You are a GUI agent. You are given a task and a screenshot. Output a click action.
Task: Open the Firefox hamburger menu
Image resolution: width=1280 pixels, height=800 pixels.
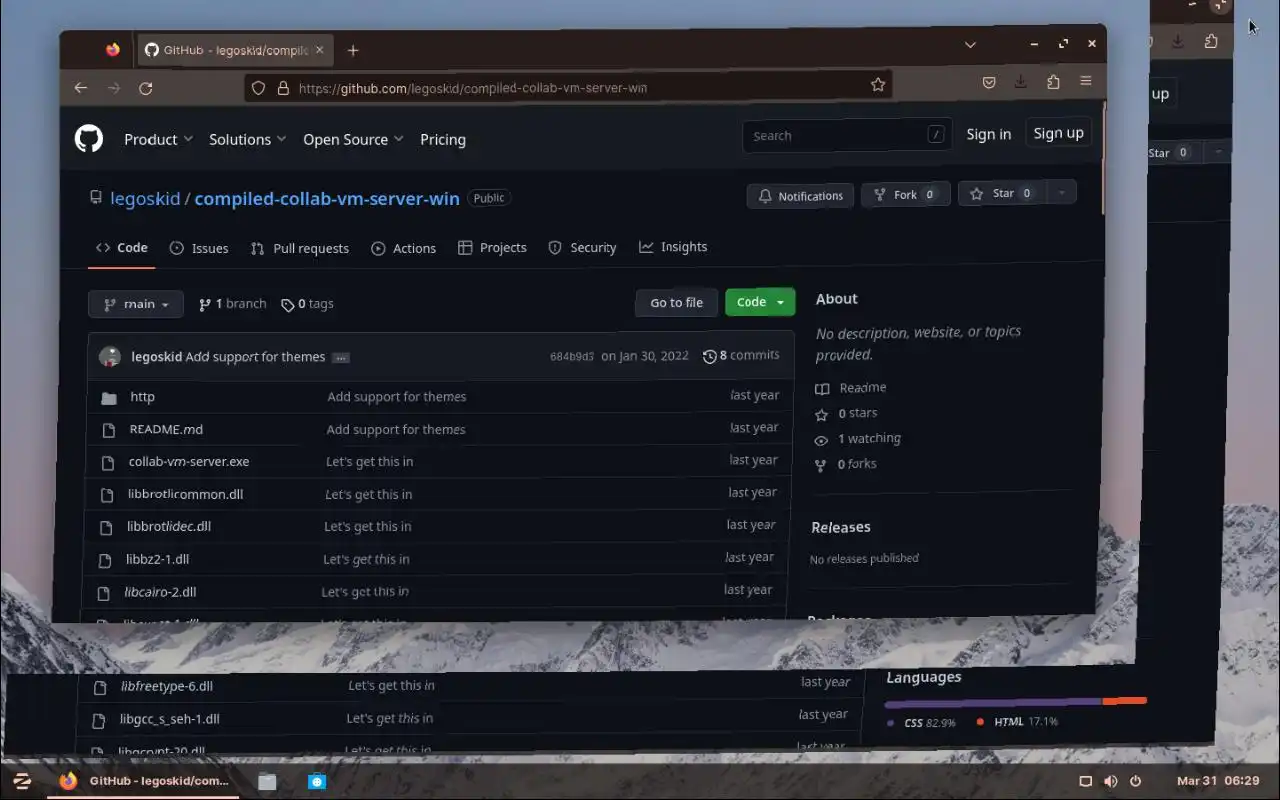click(x=1086, y=81)
